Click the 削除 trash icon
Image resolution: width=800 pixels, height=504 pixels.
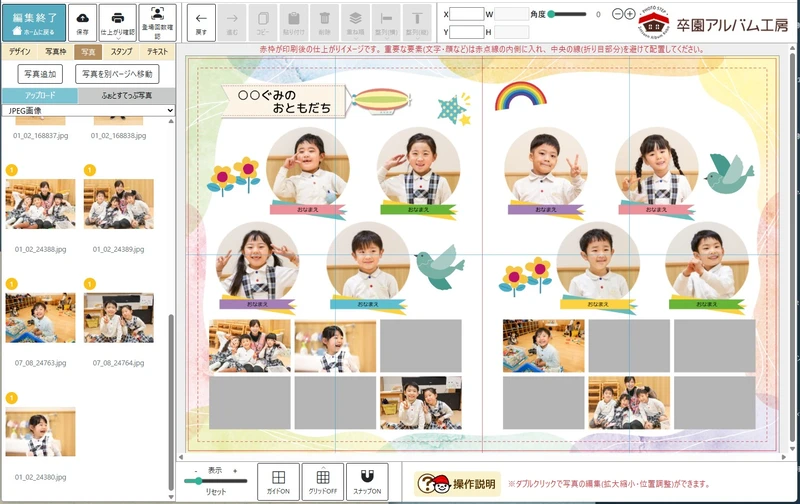325,18
